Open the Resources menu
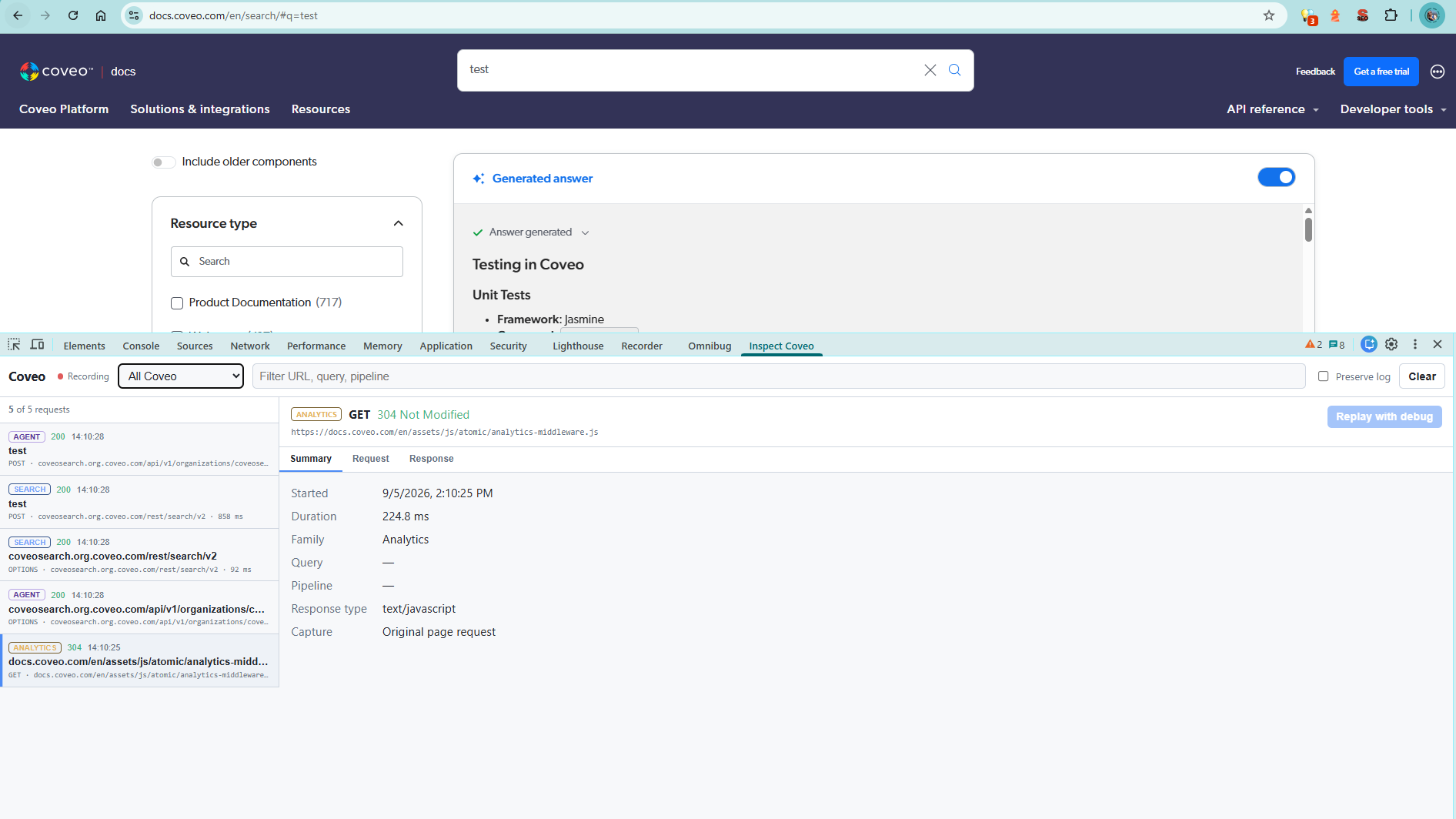Image resolution: width=1456 pixels, height=819 pixels. [x=321, y=109]
